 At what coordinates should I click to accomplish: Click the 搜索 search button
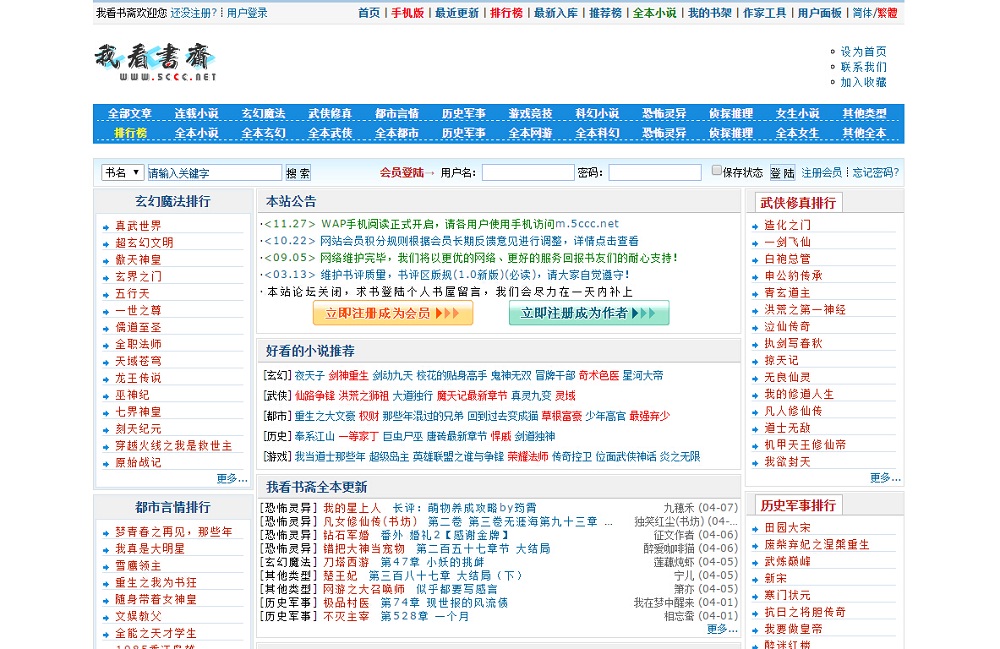click(298, 173)
